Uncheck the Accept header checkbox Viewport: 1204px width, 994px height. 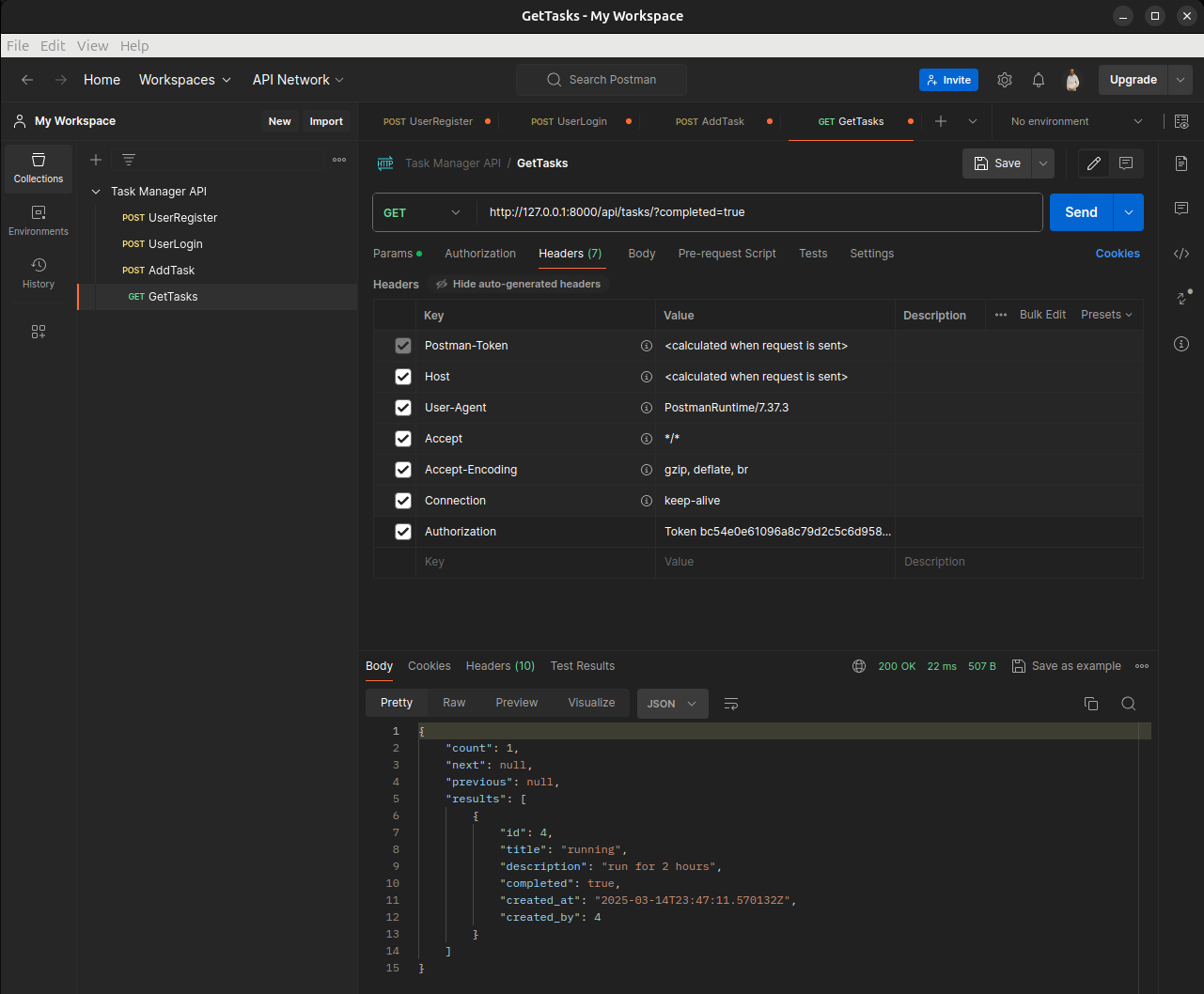pos(403,439)
